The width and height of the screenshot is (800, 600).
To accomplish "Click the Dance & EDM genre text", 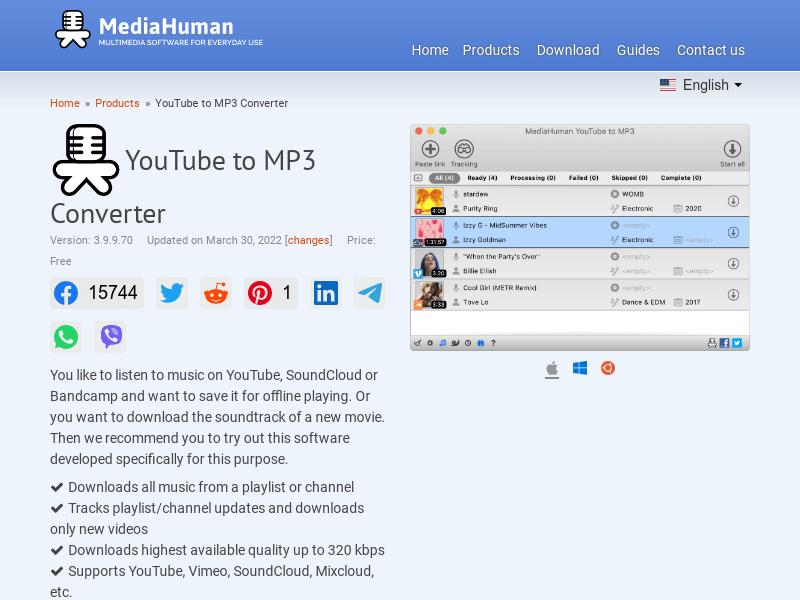I will tap(643, 302).
